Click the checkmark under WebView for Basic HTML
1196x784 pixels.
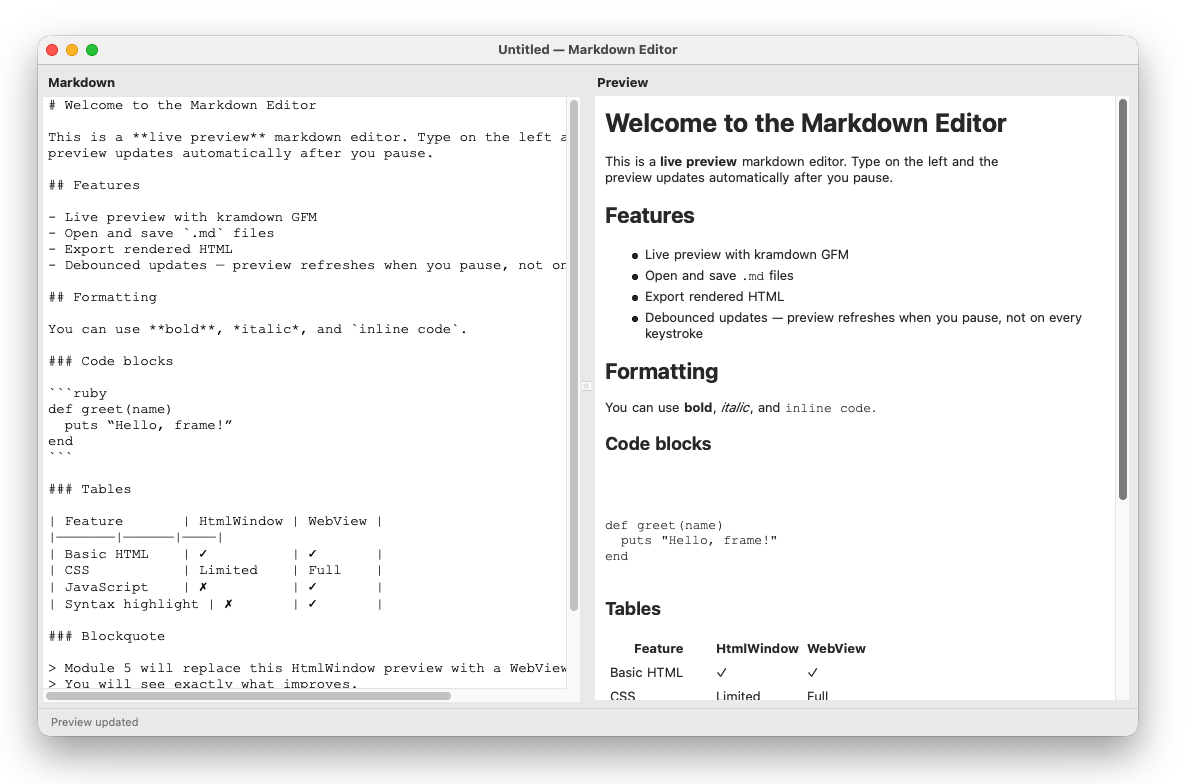pyautogui.click(x=814, y=672)
